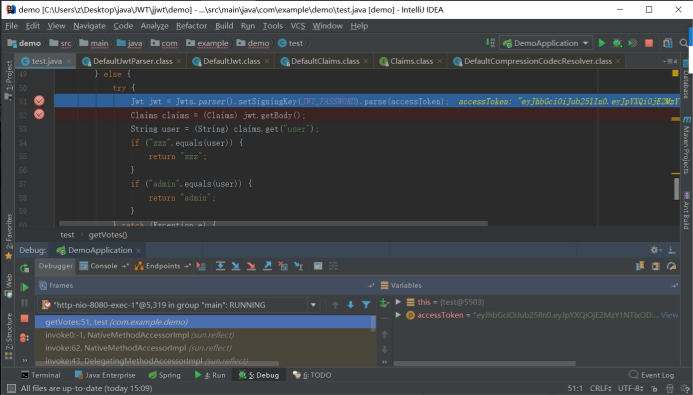This screenshot has width=693, height=395.
Task: Open the Java Enterprise tool window
Action: [x=105, y=375]
